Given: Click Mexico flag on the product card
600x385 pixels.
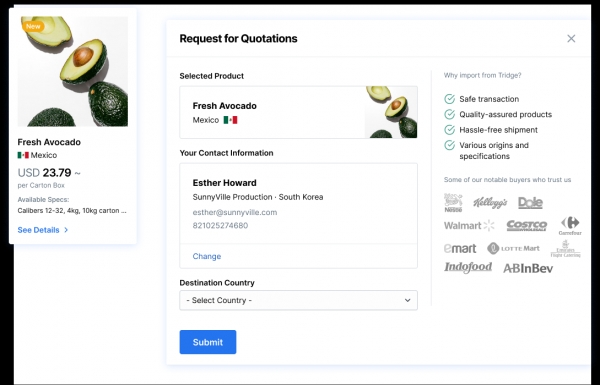Looking at the screenshot, I should [23, 155].
